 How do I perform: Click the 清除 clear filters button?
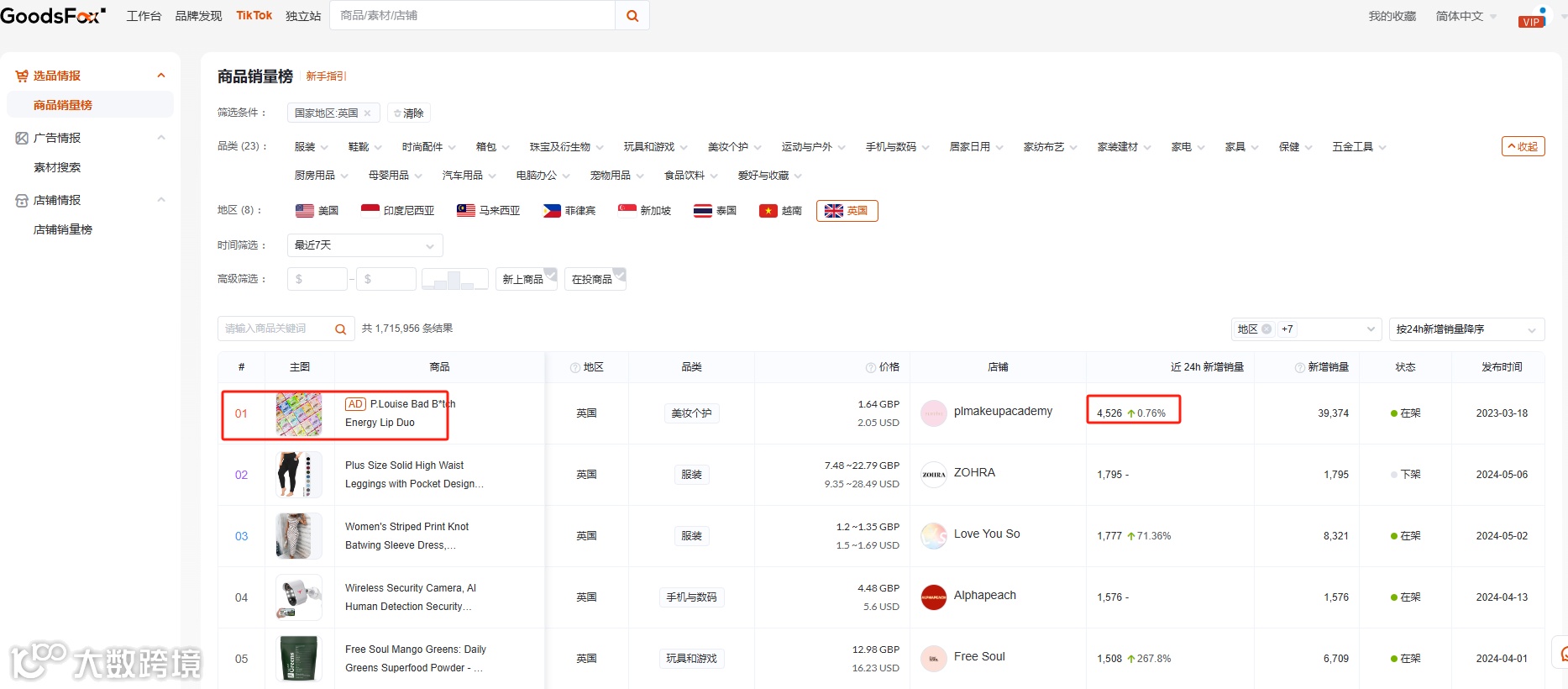409,113
